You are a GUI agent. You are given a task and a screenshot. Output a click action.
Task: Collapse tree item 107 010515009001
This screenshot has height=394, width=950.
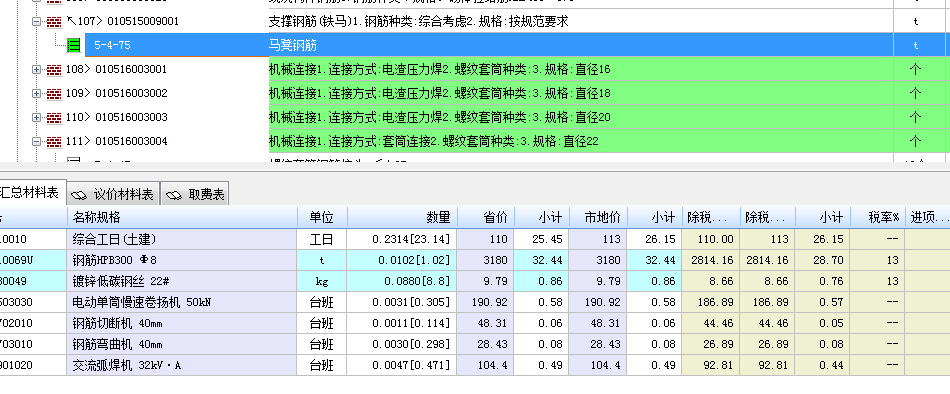[36, 22]
